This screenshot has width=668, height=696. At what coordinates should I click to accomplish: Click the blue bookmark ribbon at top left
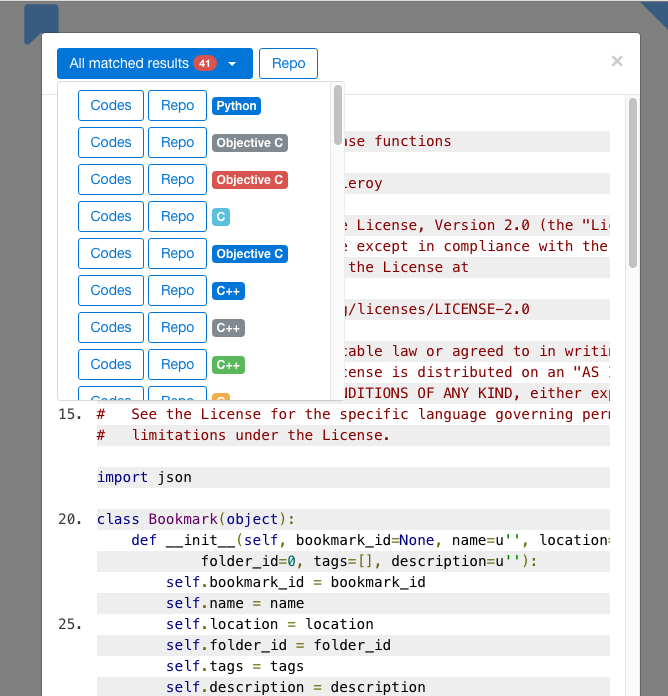point(41,22)
